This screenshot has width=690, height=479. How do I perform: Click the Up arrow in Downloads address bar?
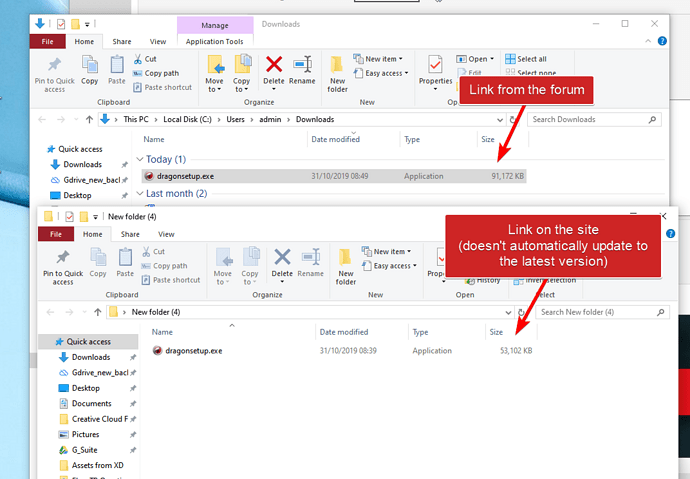89,119
